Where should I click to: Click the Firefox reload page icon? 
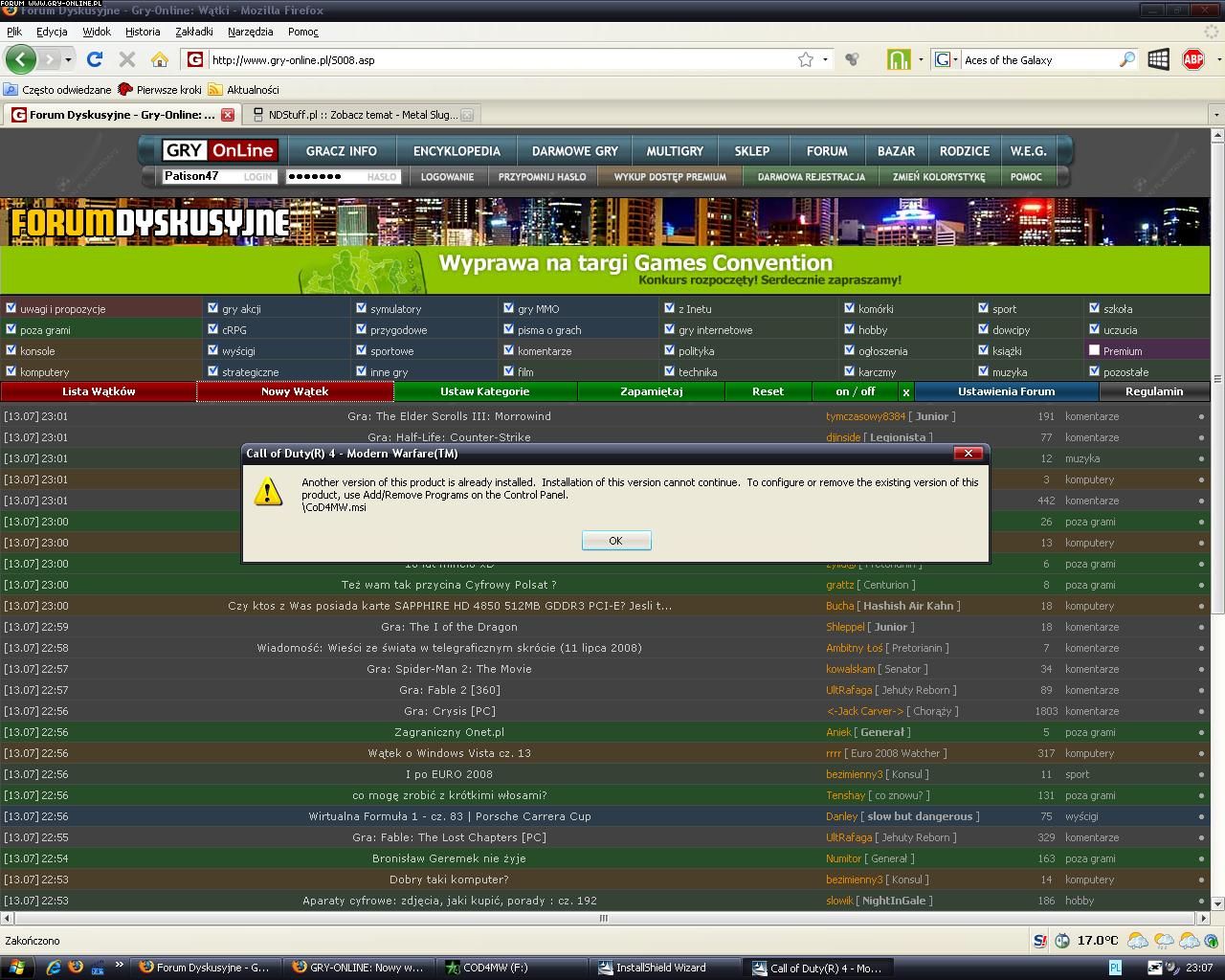(94, 59)
